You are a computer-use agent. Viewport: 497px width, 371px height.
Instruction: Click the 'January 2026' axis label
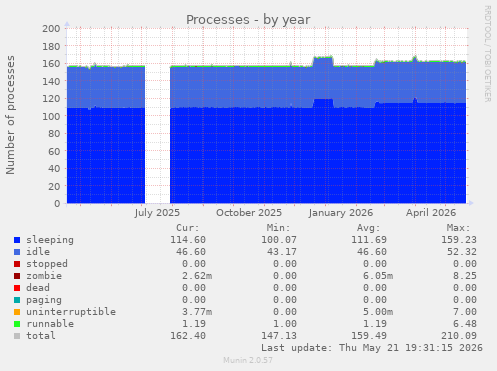point(341,213)
